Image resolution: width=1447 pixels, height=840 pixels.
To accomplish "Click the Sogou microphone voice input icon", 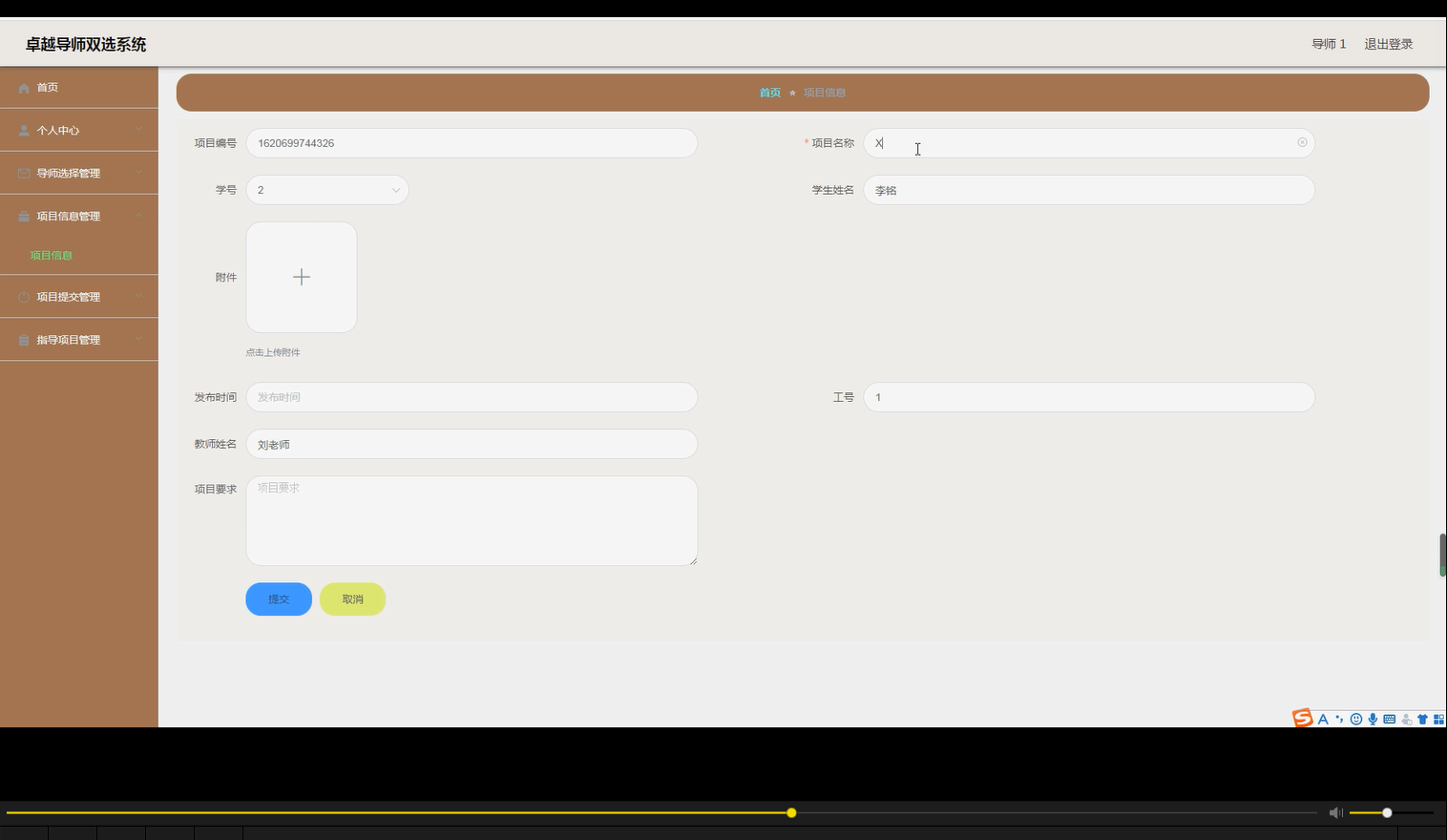I will (1373, 719).
